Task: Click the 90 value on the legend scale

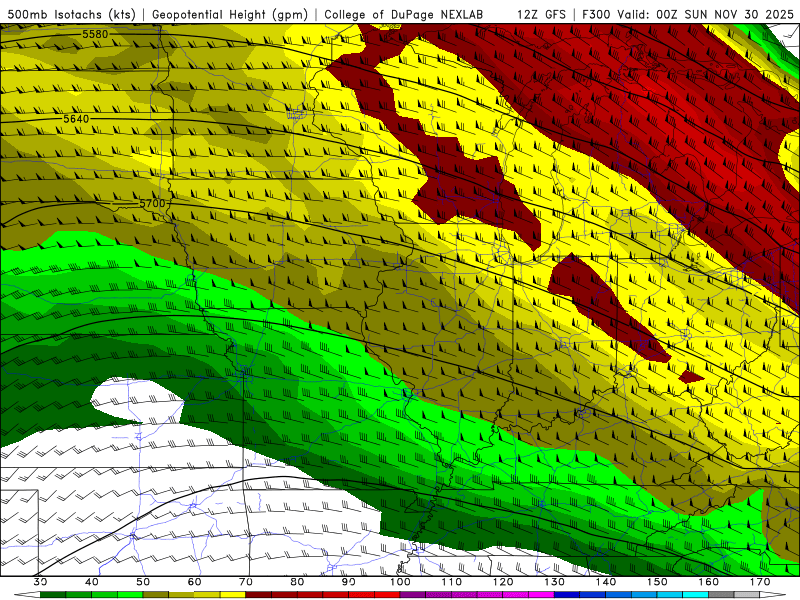Action: 348,582
